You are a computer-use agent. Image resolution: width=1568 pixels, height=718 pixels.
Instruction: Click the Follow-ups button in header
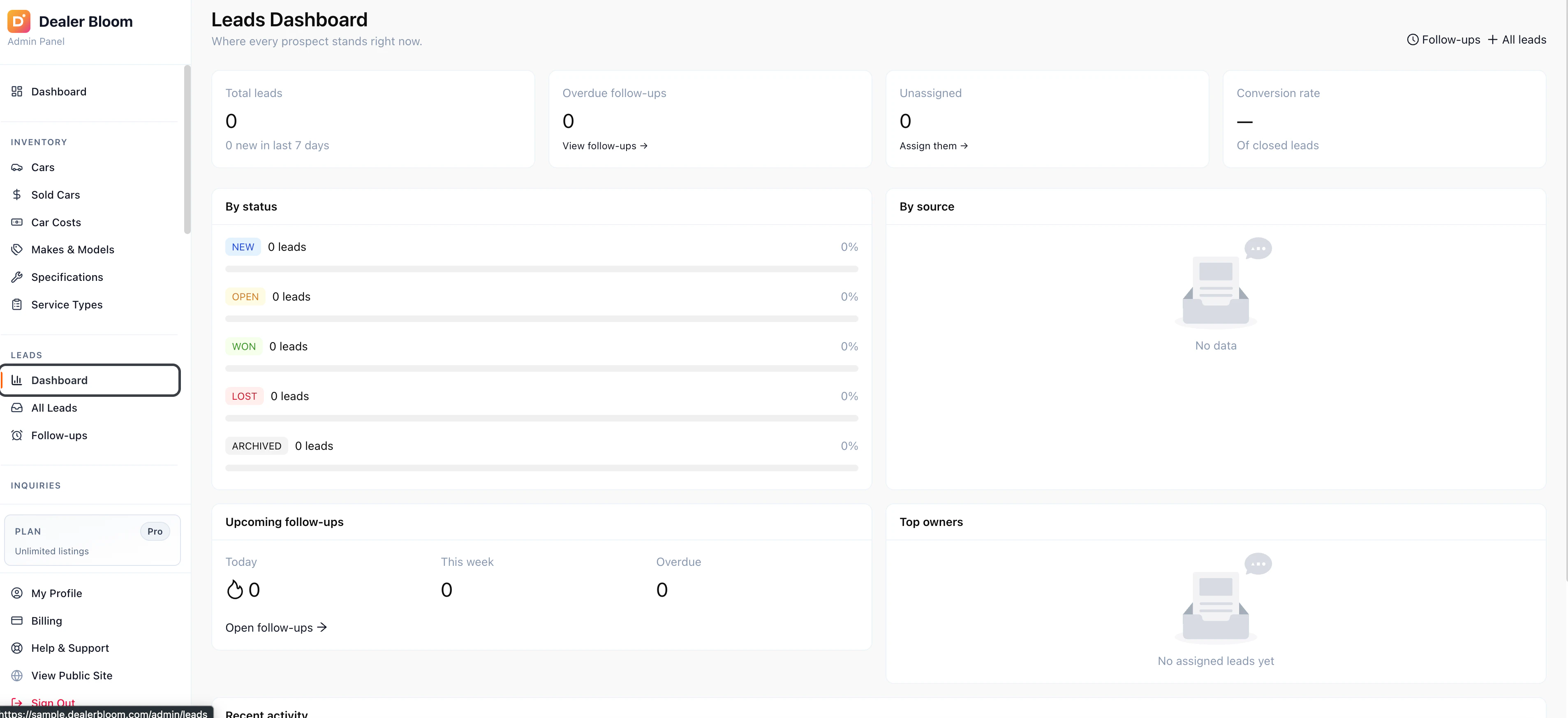click(1443, 39)
